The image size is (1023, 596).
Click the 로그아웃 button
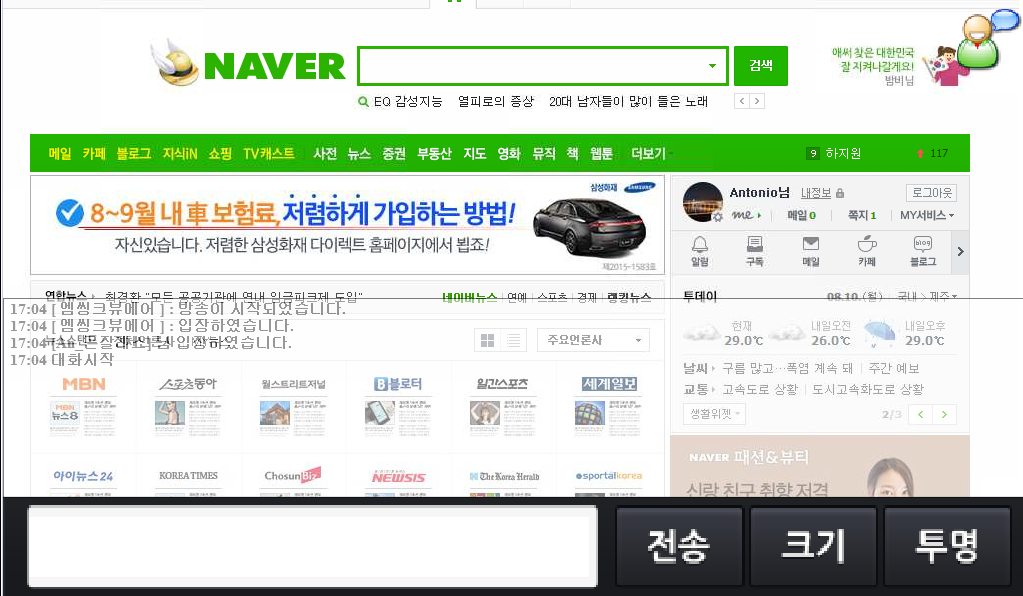click(932, 193)
